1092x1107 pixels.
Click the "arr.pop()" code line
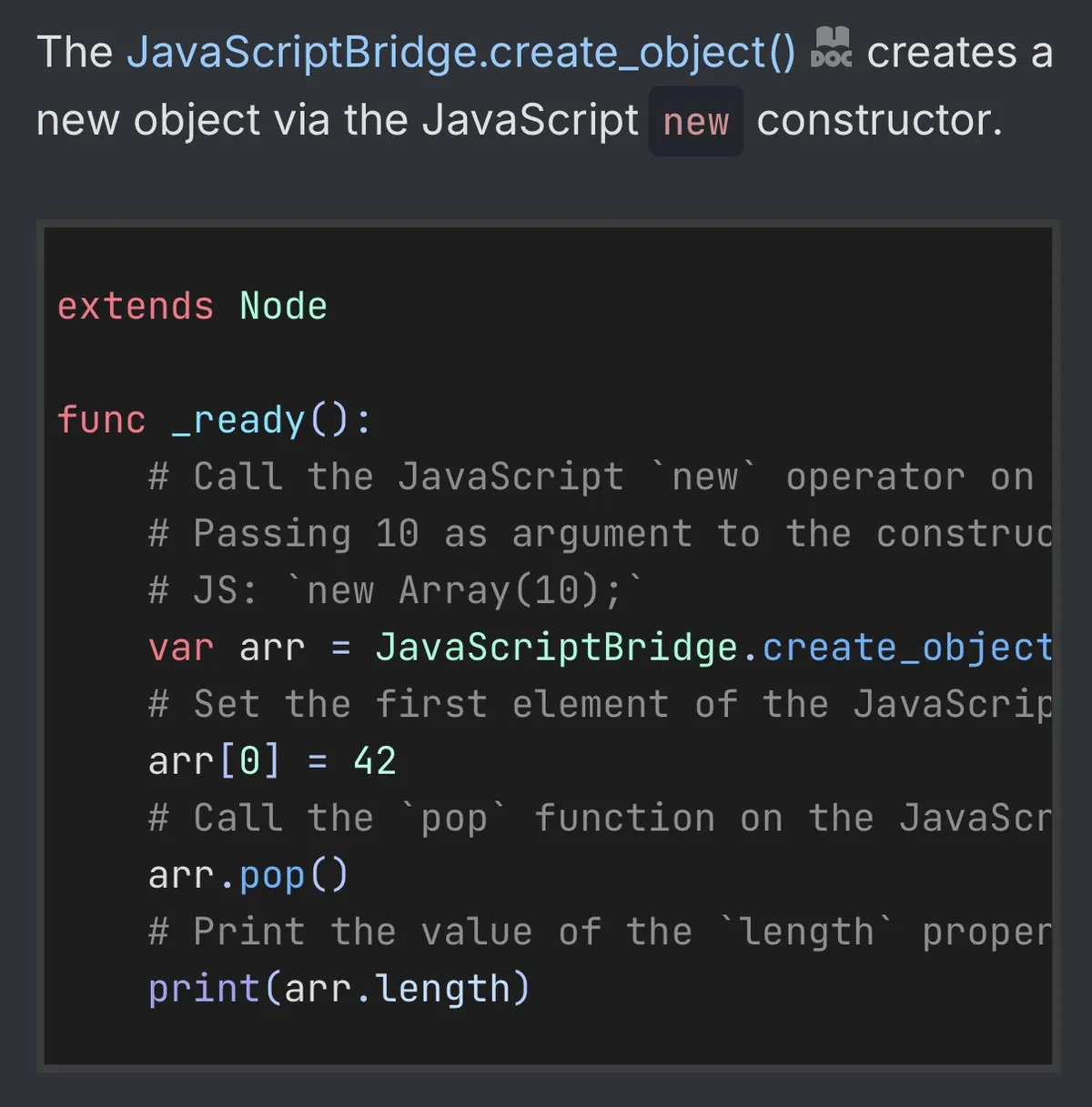click(x=248, y=875)
